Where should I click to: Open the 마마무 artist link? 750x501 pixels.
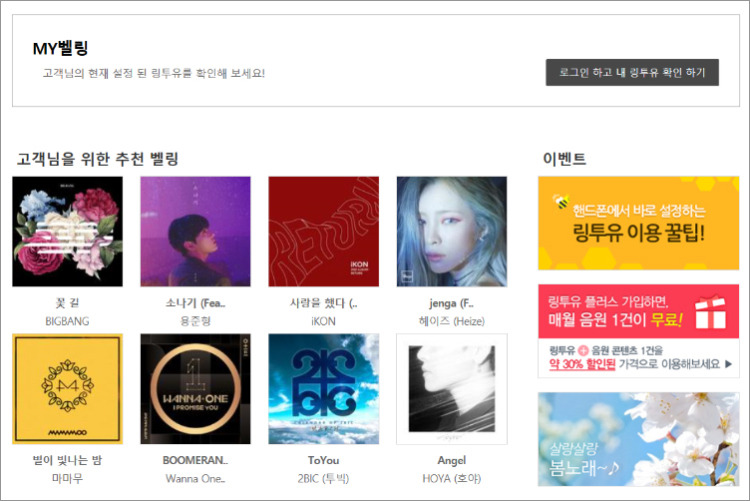(x=67, y=478)
